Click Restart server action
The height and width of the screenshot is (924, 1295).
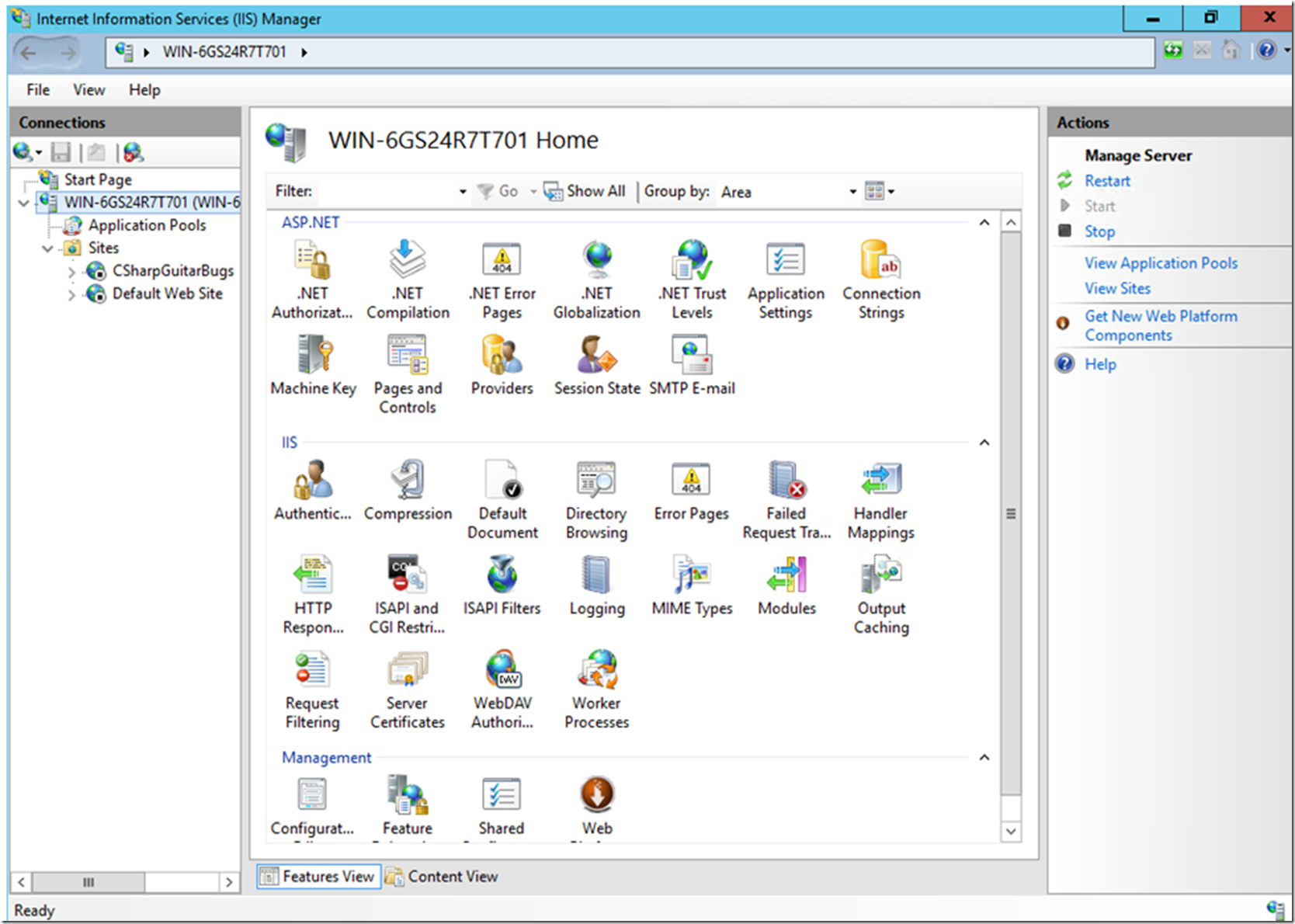click(x=1107, y=181)
